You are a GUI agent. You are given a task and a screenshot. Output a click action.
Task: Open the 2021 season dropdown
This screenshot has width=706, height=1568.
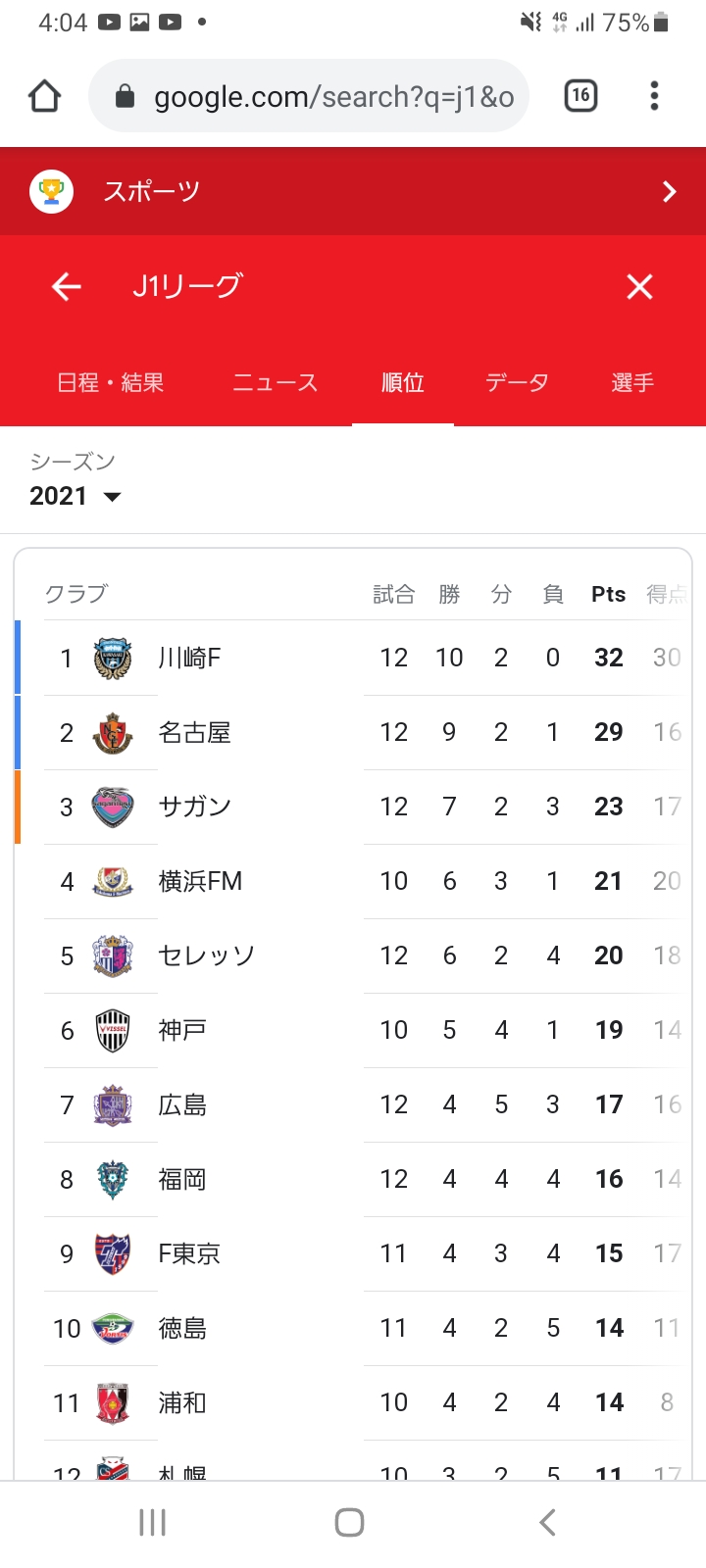(76, 496)
